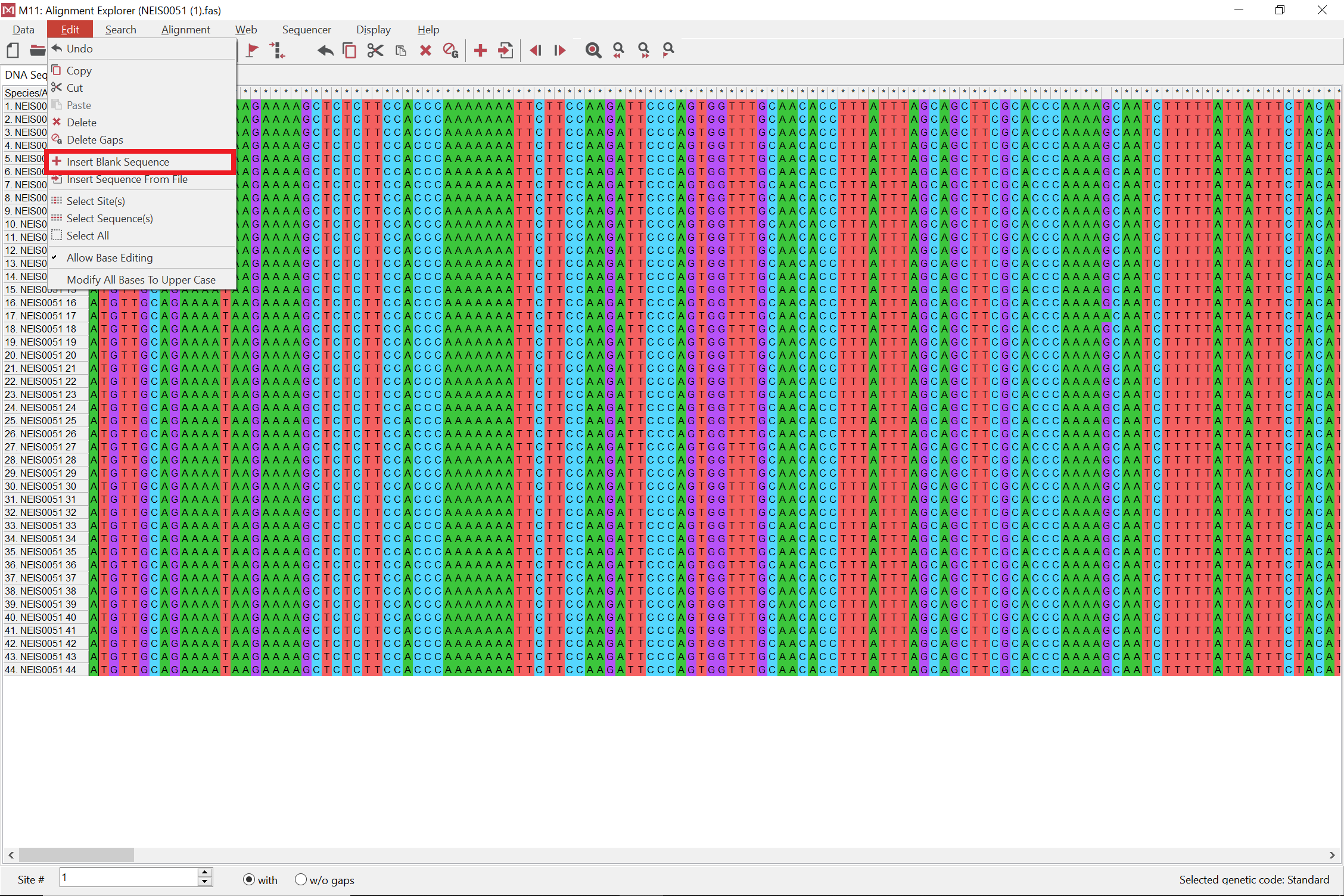Choose Select All in Edit menu
The width and height of the screenshot is (1344, 896).
[142, 236]
